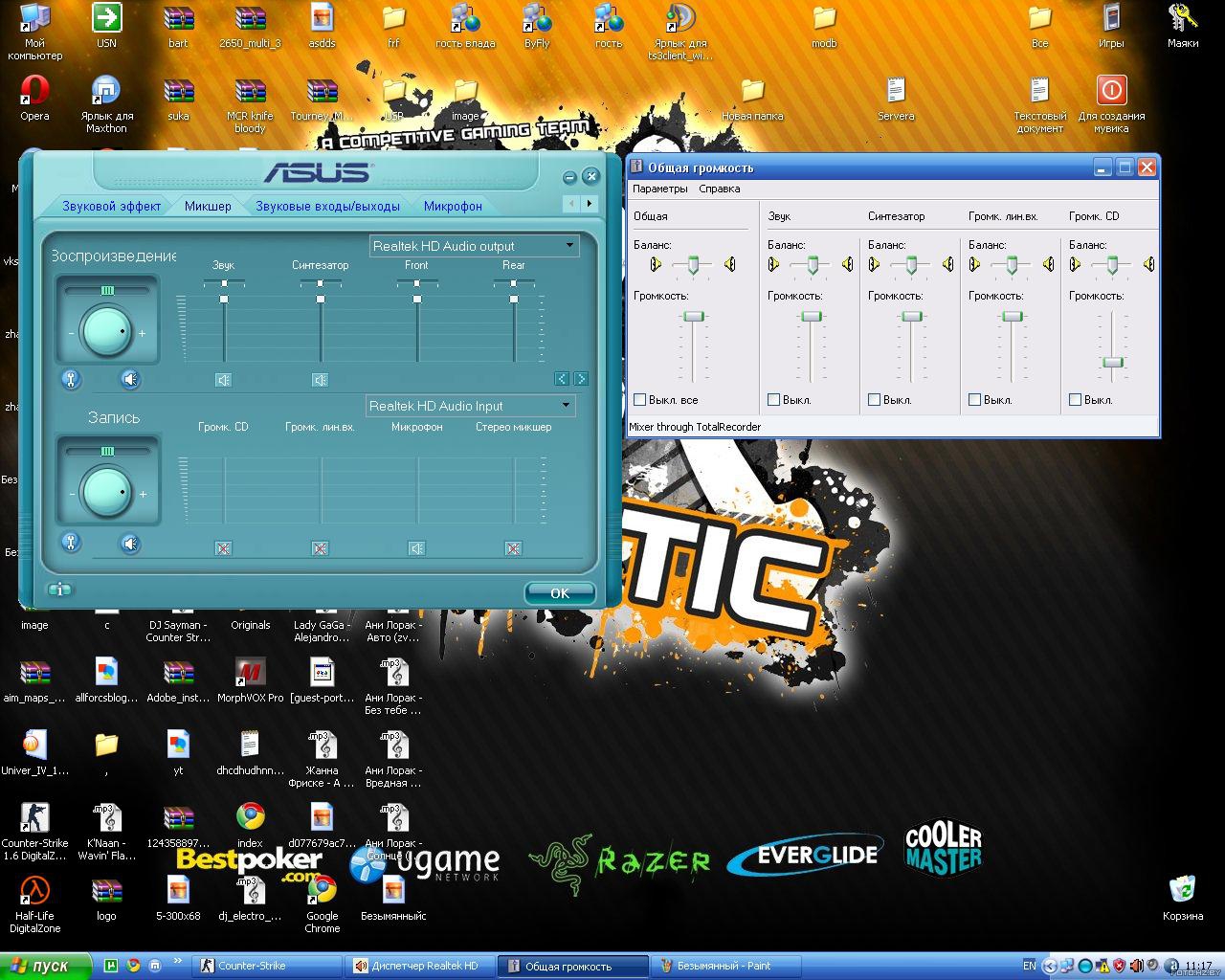Switch to Микрофон tab
Screen dimensions: 1225x980
[x=453, y=206]
